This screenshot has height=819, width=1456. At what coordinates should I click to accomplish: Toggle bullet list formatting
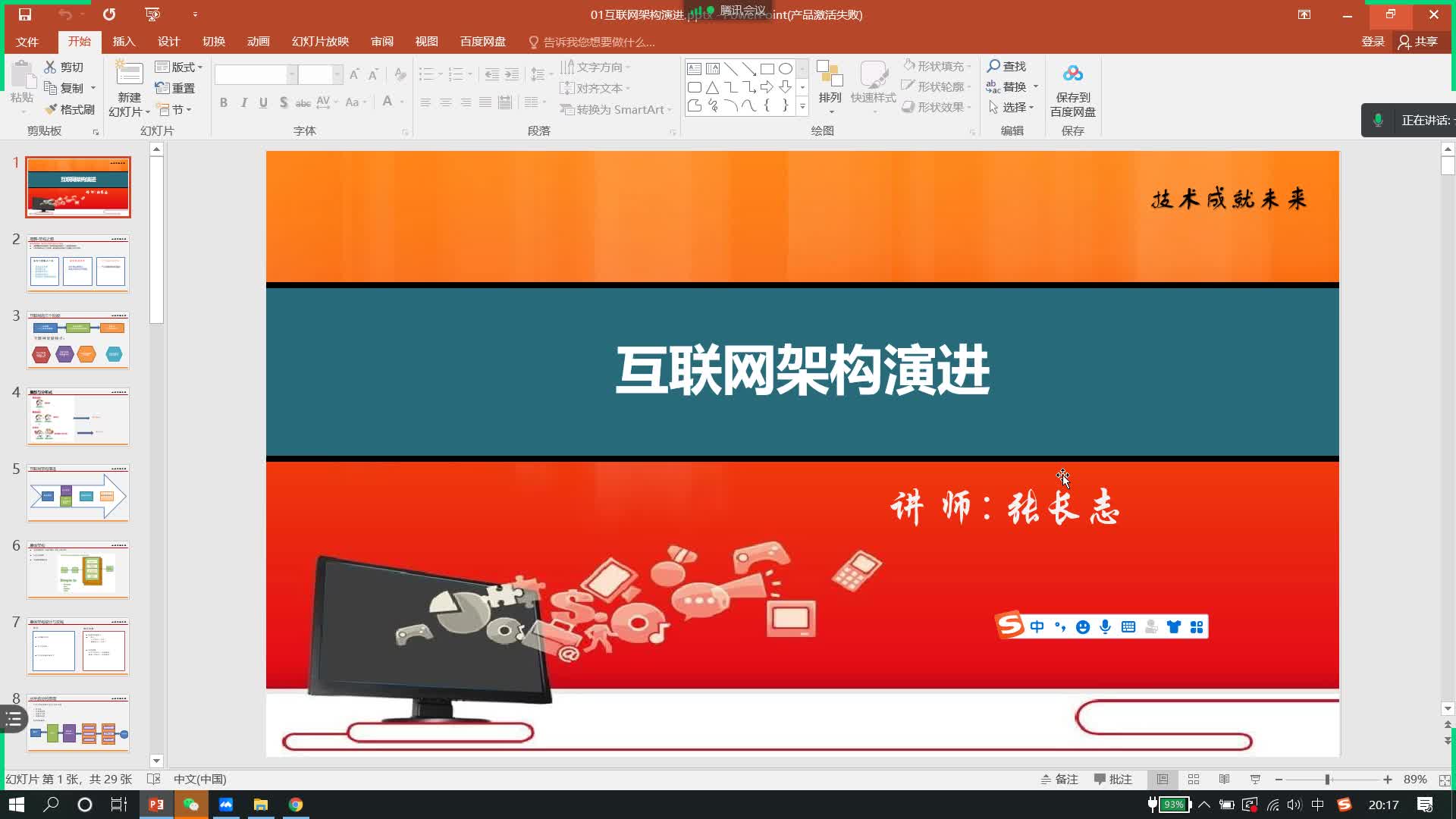pyautogui.click(x=427, y=74)
